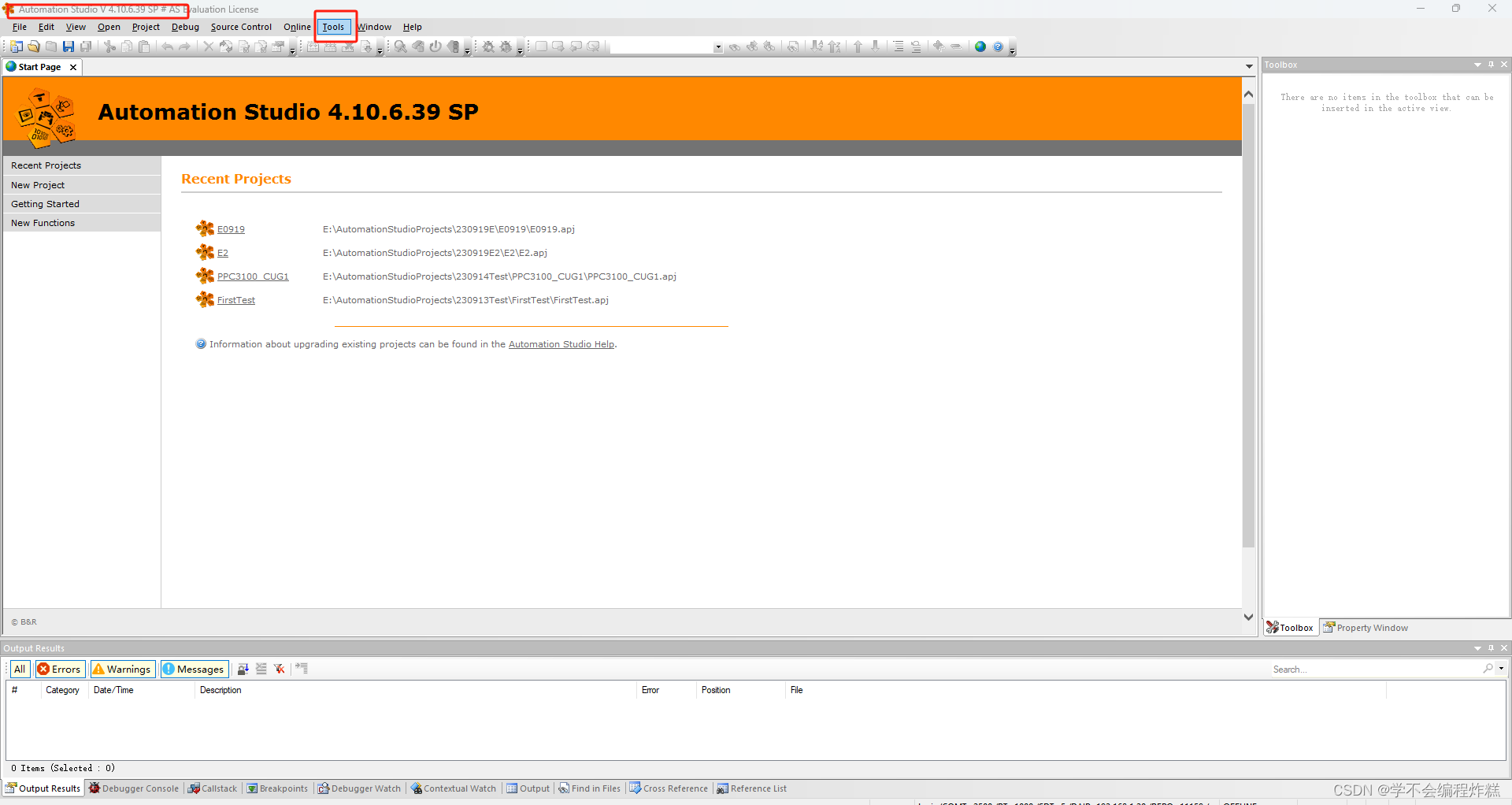The height and width of the screenshot is (805, 1512).
Task: Click the clear filter icon in Output Results
Action: 280,669
